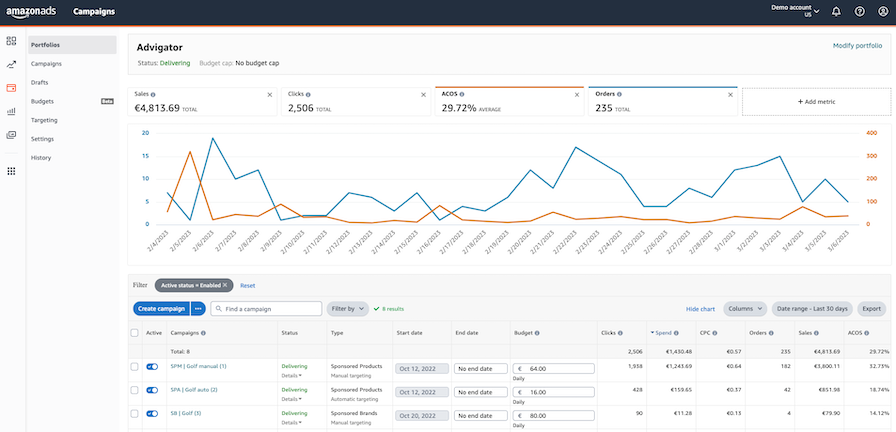This screenshot has height=432, width=896.
Task: Toggle off SPM | Golf manual campaign
Action: 153,367
